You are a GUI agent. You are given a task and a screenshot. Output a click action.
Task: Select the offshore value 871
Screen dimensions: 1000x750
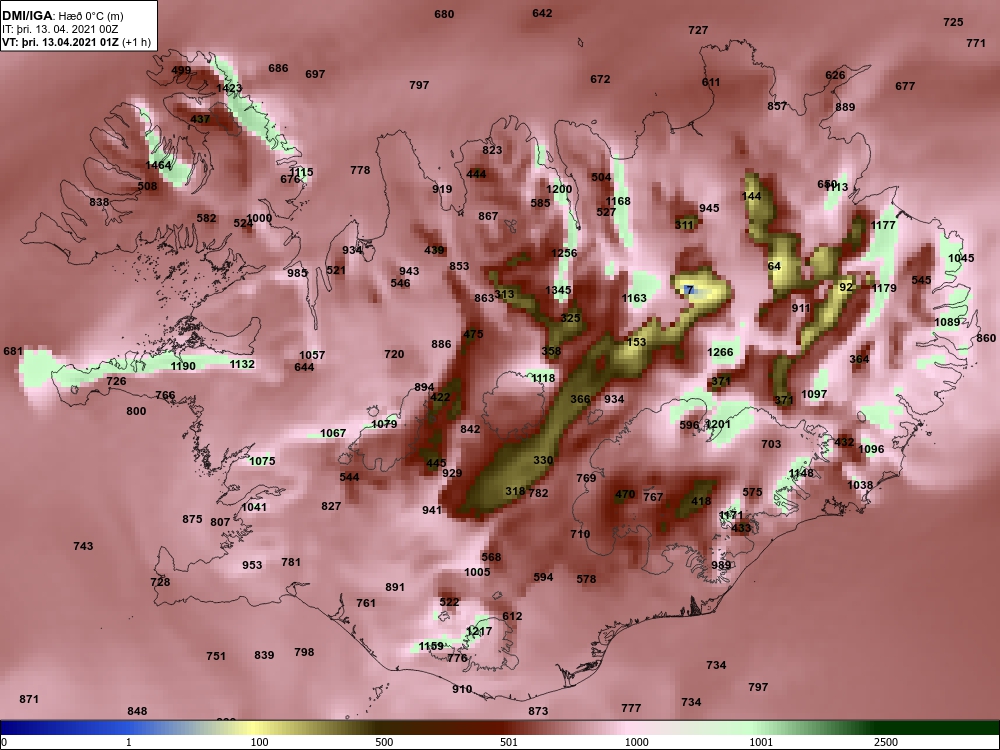click(x=29, y=699)
